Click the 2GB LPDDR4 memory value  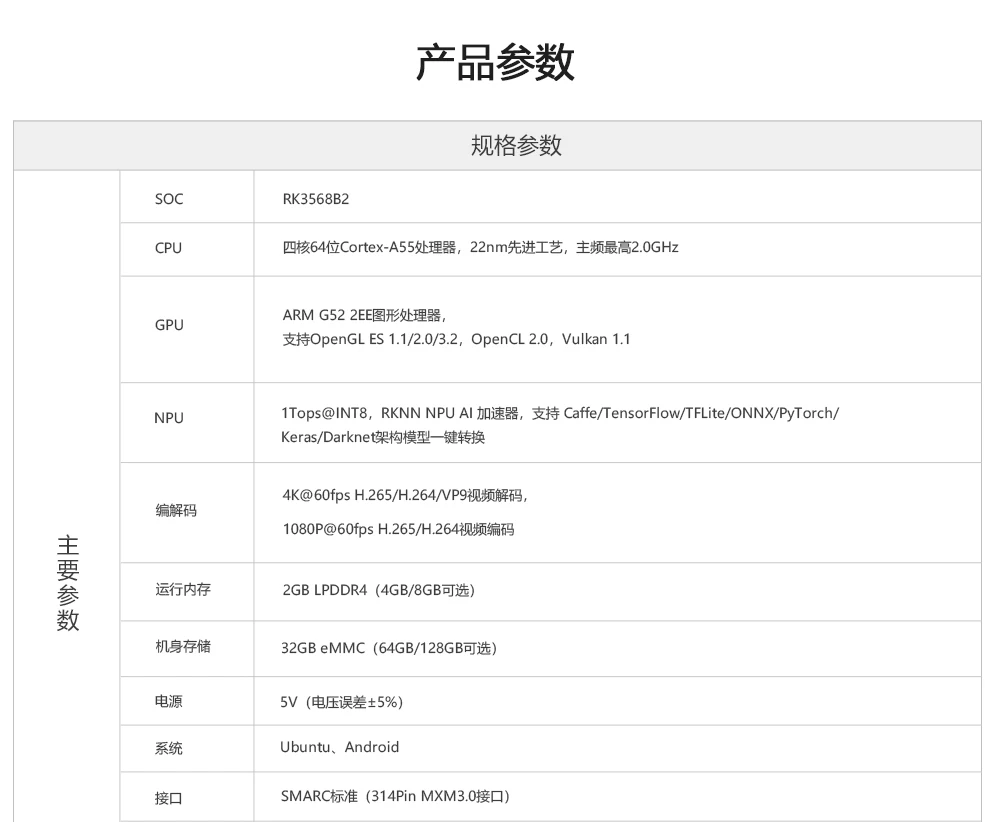tap(378, 590)
